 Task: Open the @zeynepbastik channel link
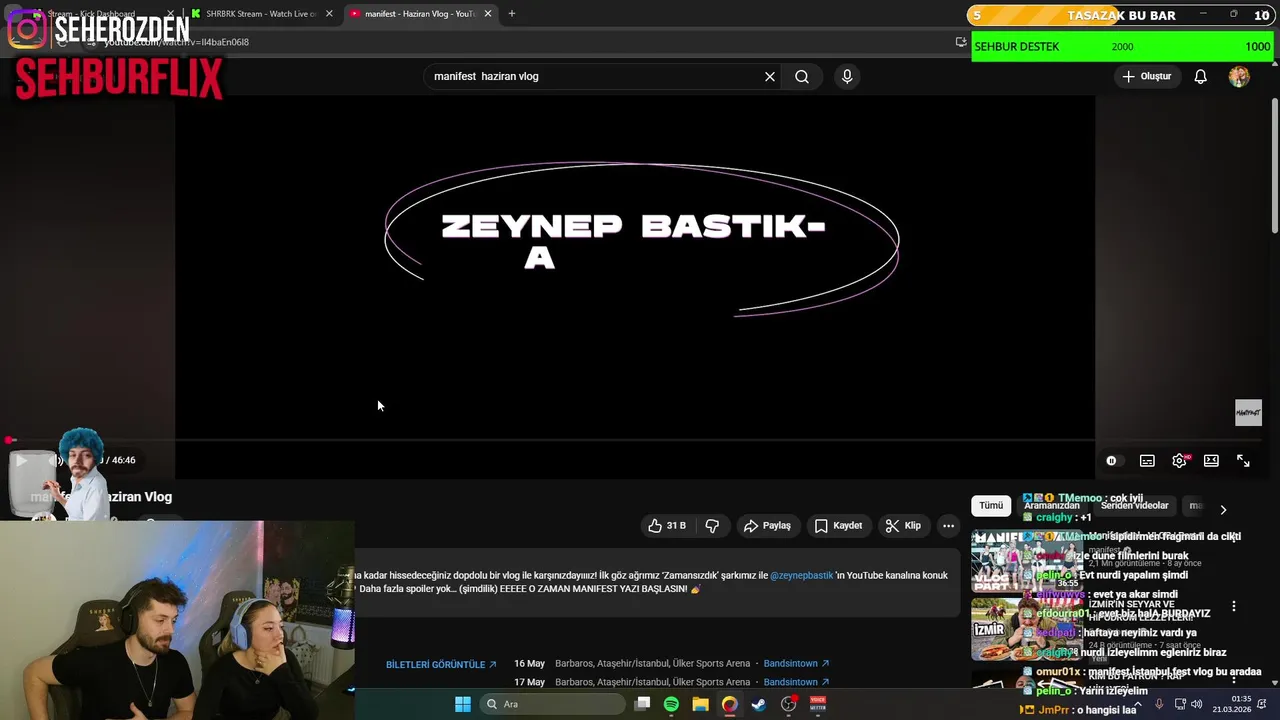click(801, 576)
